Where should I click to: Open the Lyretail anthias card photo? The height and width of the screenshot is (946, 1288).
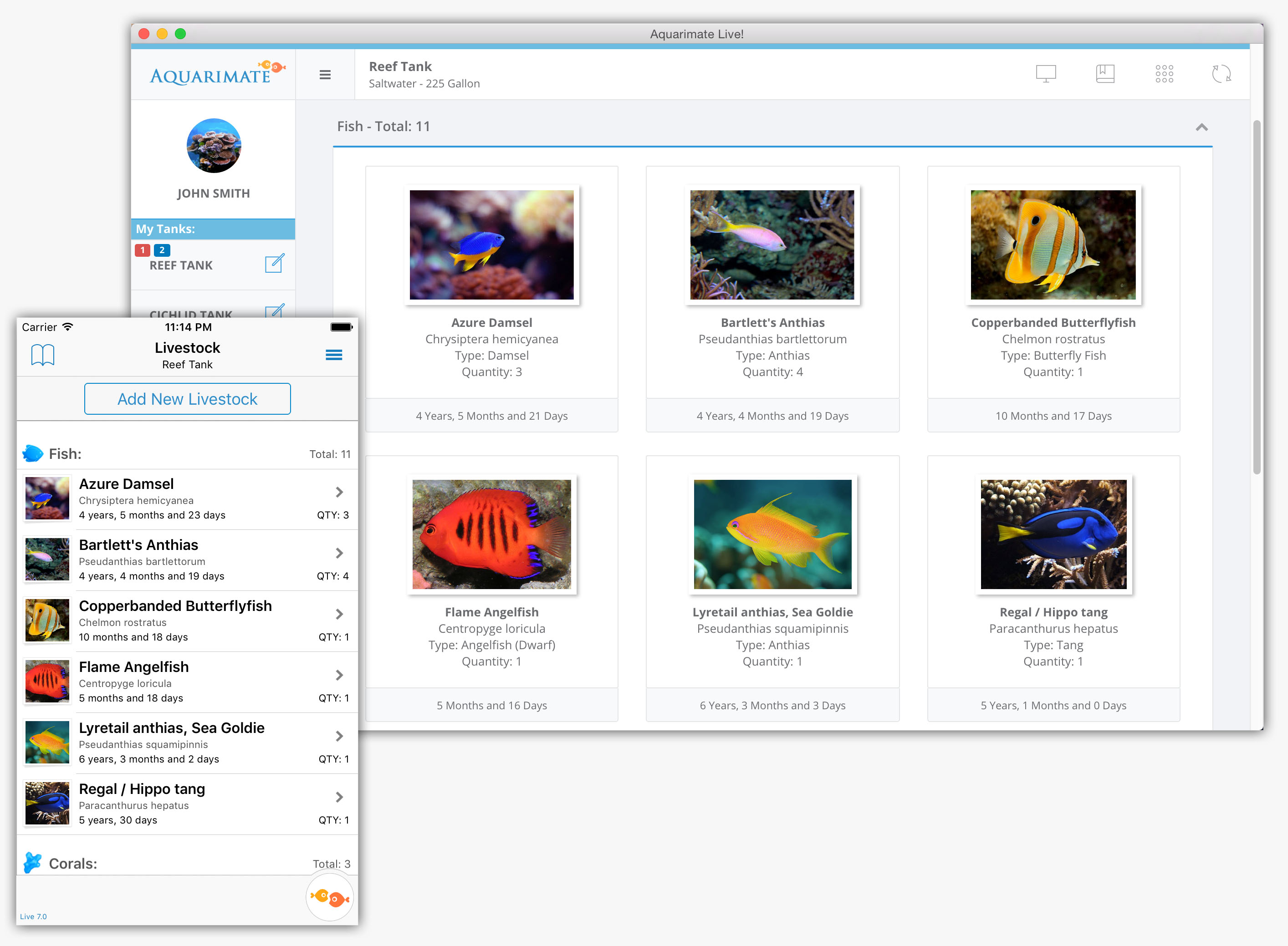click(x=772, y=534)
